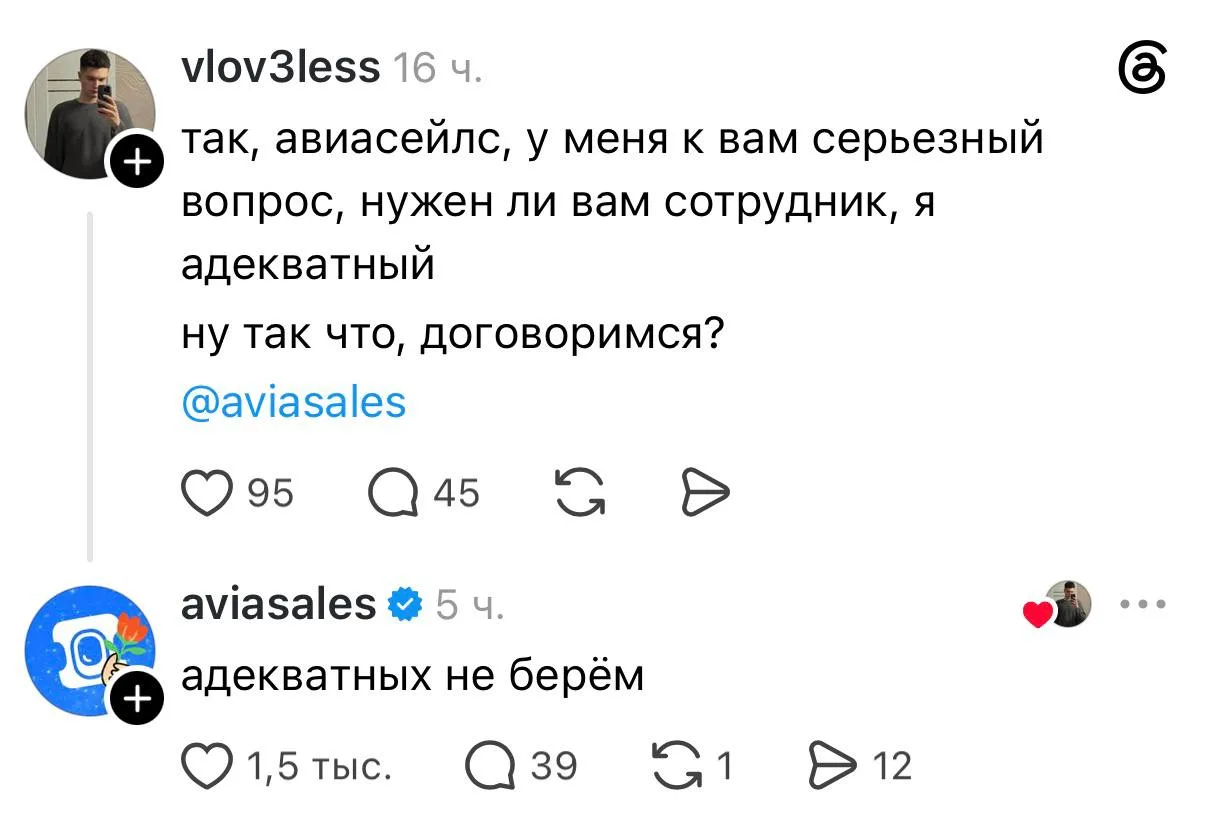Repost the vlov3less post
The width and height of the screenshot is (1206, 831).
coord(580,493)
